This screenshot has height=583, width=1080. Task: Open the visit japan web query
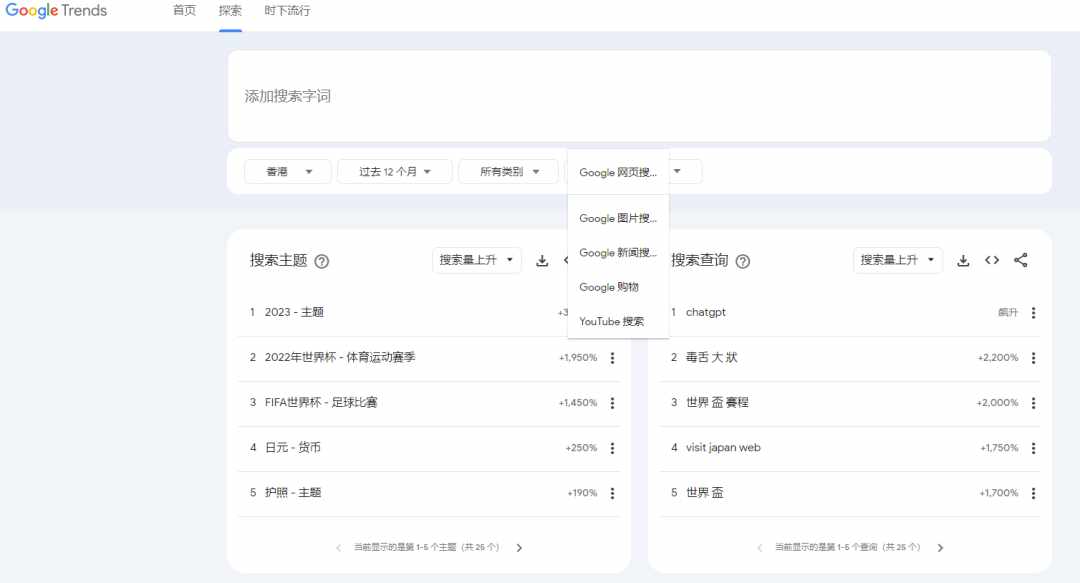pos(723,447)
